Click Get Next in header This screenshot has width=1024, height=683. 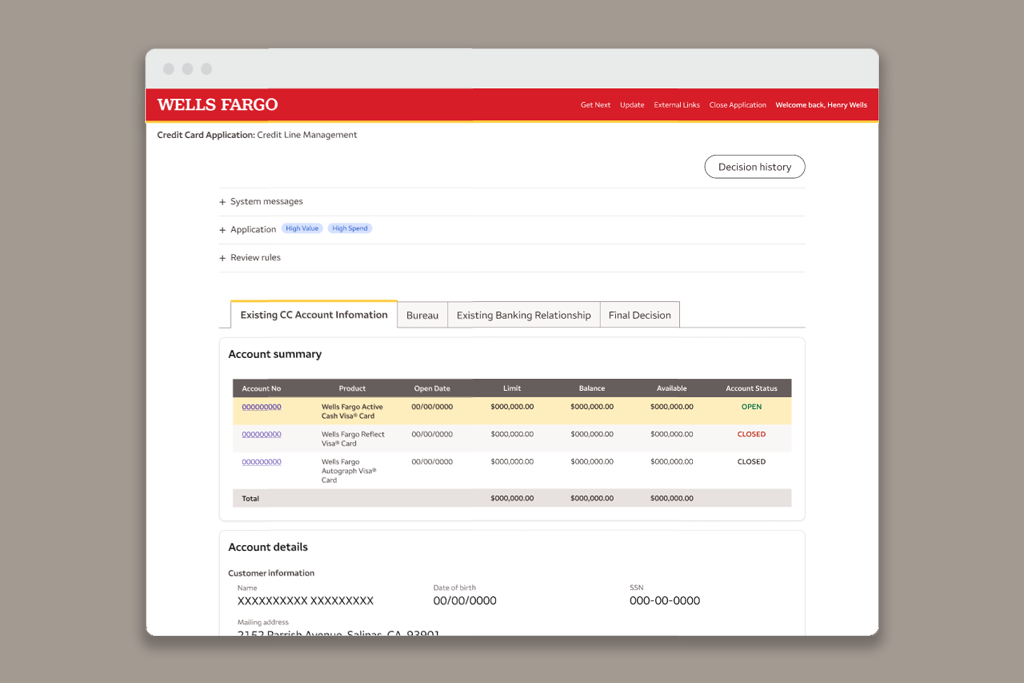pos(595,105)
